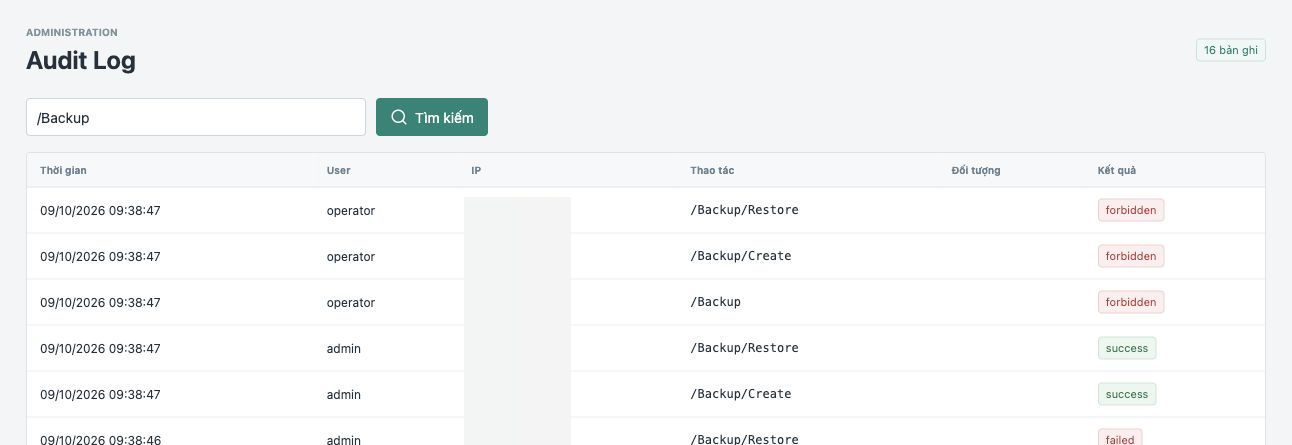
Task: Click the User column header
Action: (x=339, y=170)
